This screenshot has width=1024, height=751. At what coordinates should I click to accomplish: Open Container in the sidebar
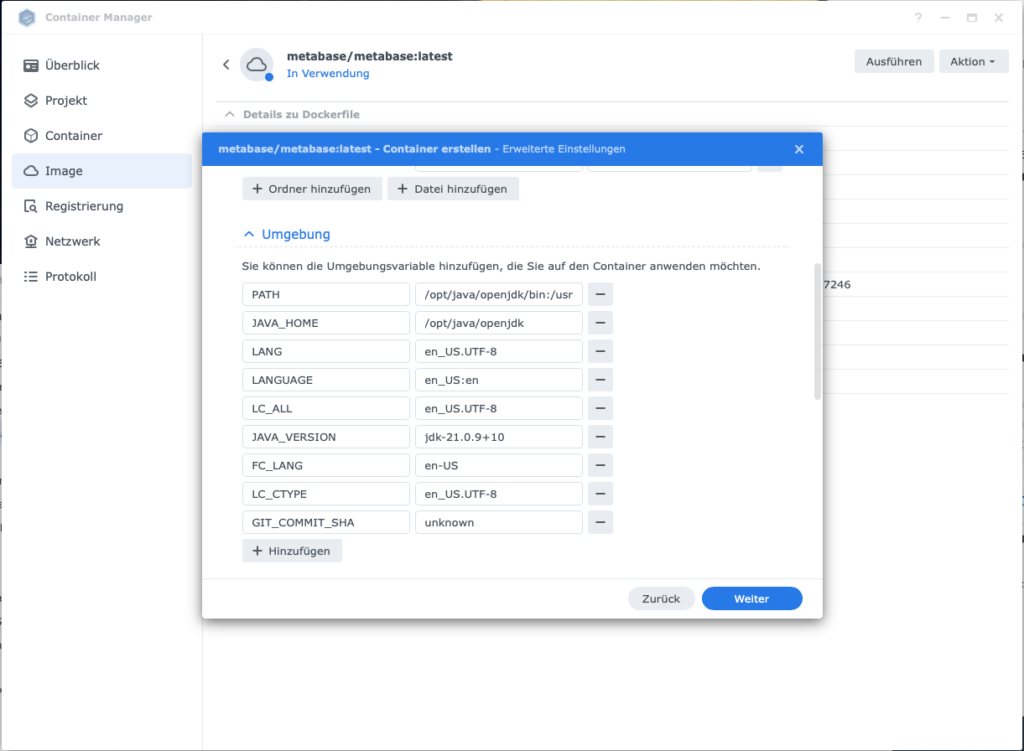(73, 136)
